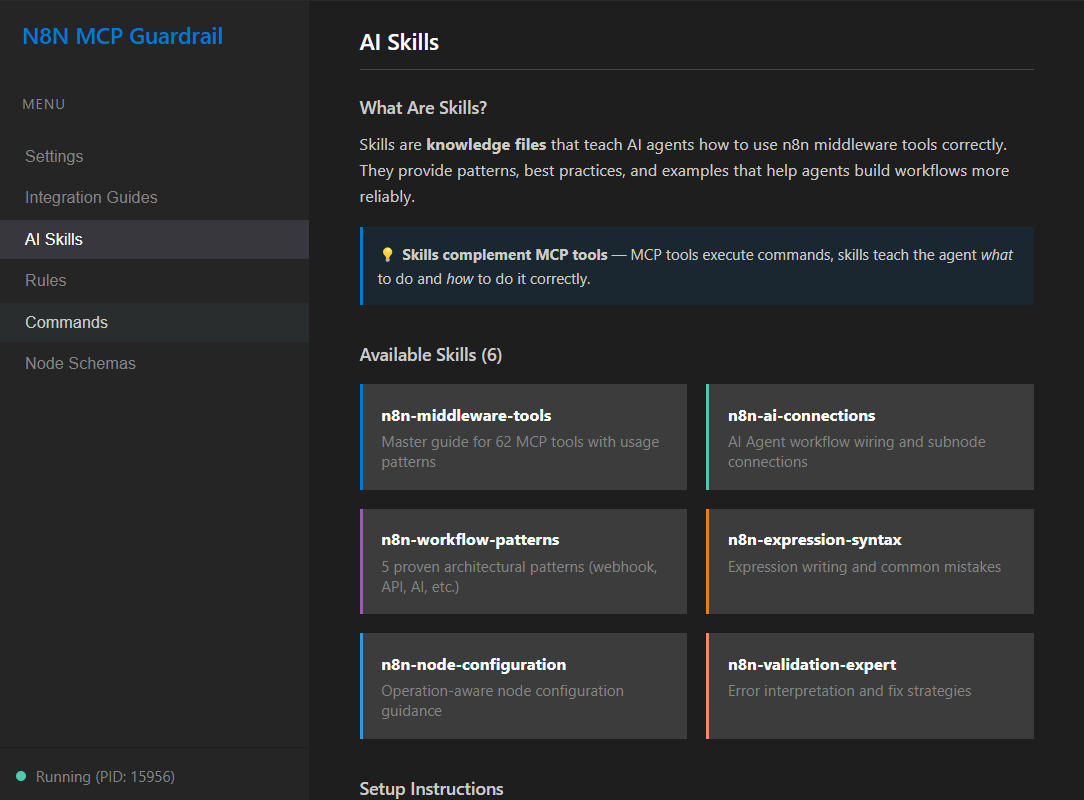Open the n8n-validation-expert skill card
Image resolution: width=1084 pixels, height=800 pixels.
[x=869, y=686]
